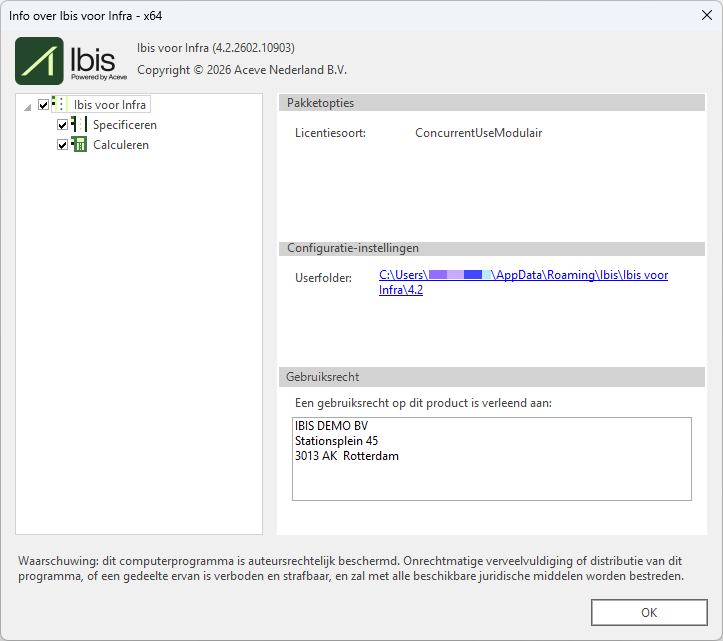Uncheck the Calculeren checkbox
Screen dimensions: 723x641
tap(63, 145)
